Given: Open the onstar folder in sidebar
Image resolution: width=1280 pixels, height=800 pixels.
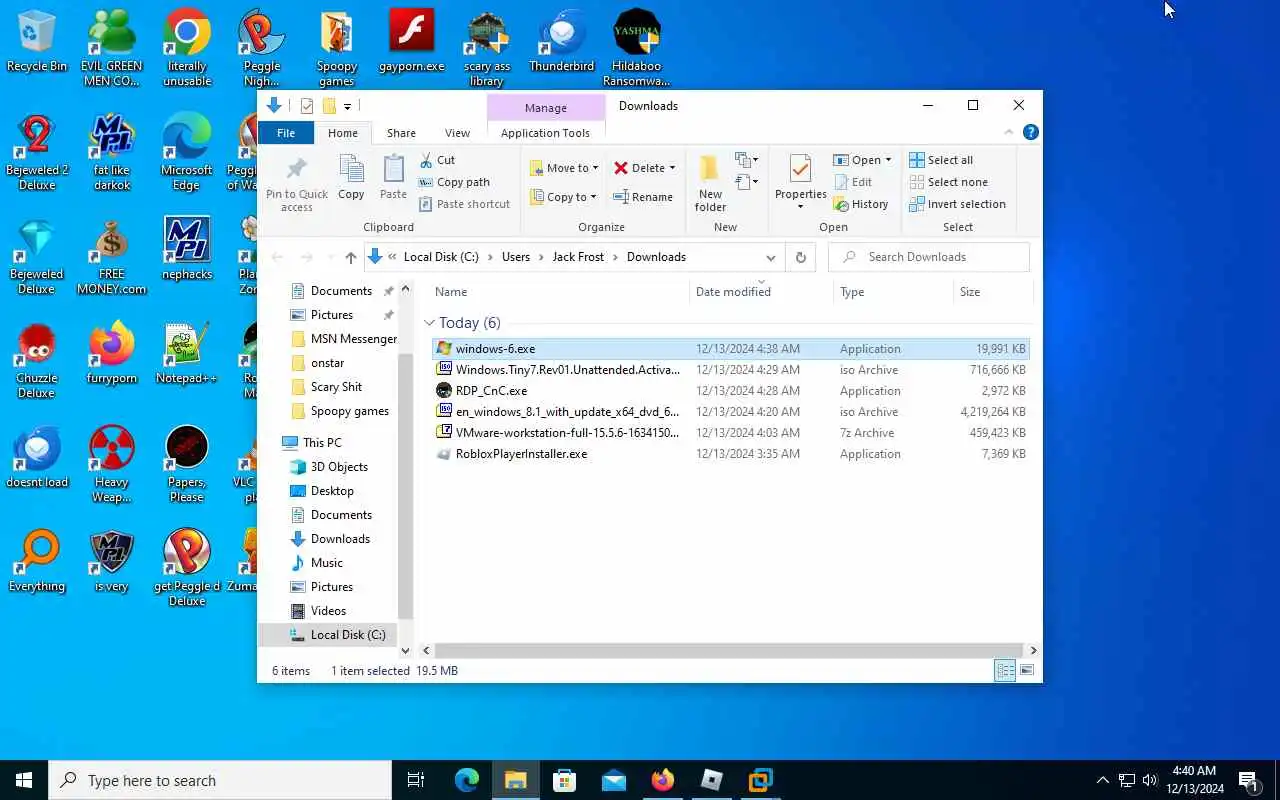Looking at the screenshot, I should [317, 363].
